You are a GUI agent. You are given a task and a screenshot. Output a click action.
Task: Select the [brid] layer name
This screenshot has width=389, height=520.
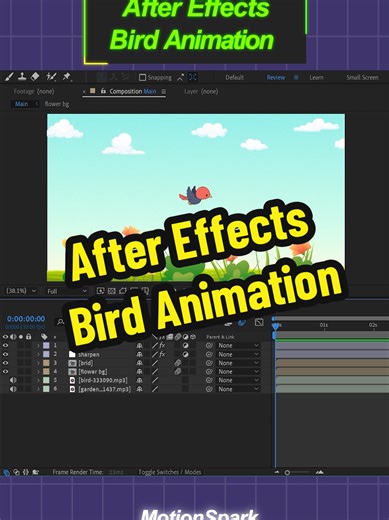point(85,363)
